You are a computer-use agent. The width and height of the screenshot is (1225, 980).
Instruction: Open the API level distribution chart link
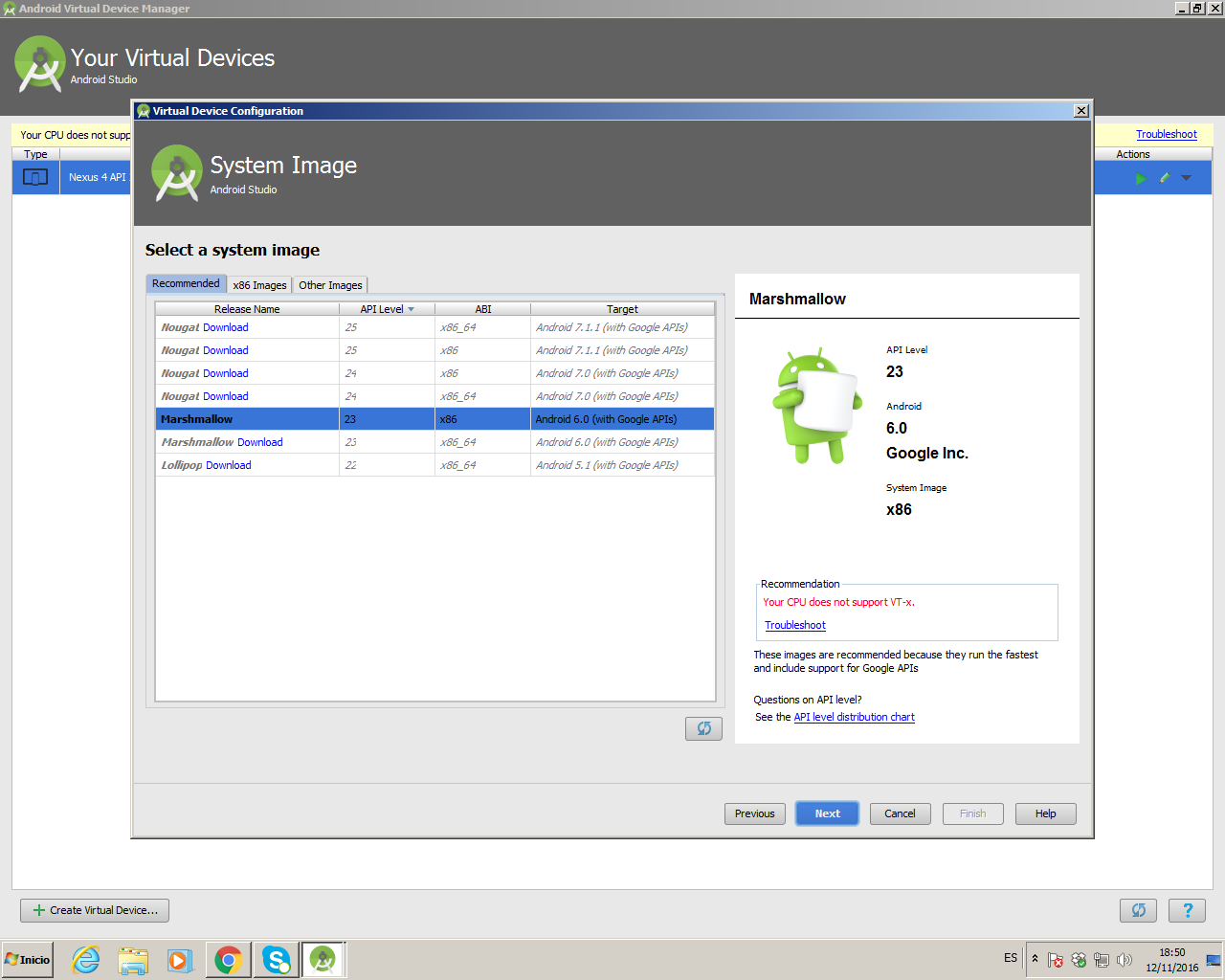coord(855,717)
